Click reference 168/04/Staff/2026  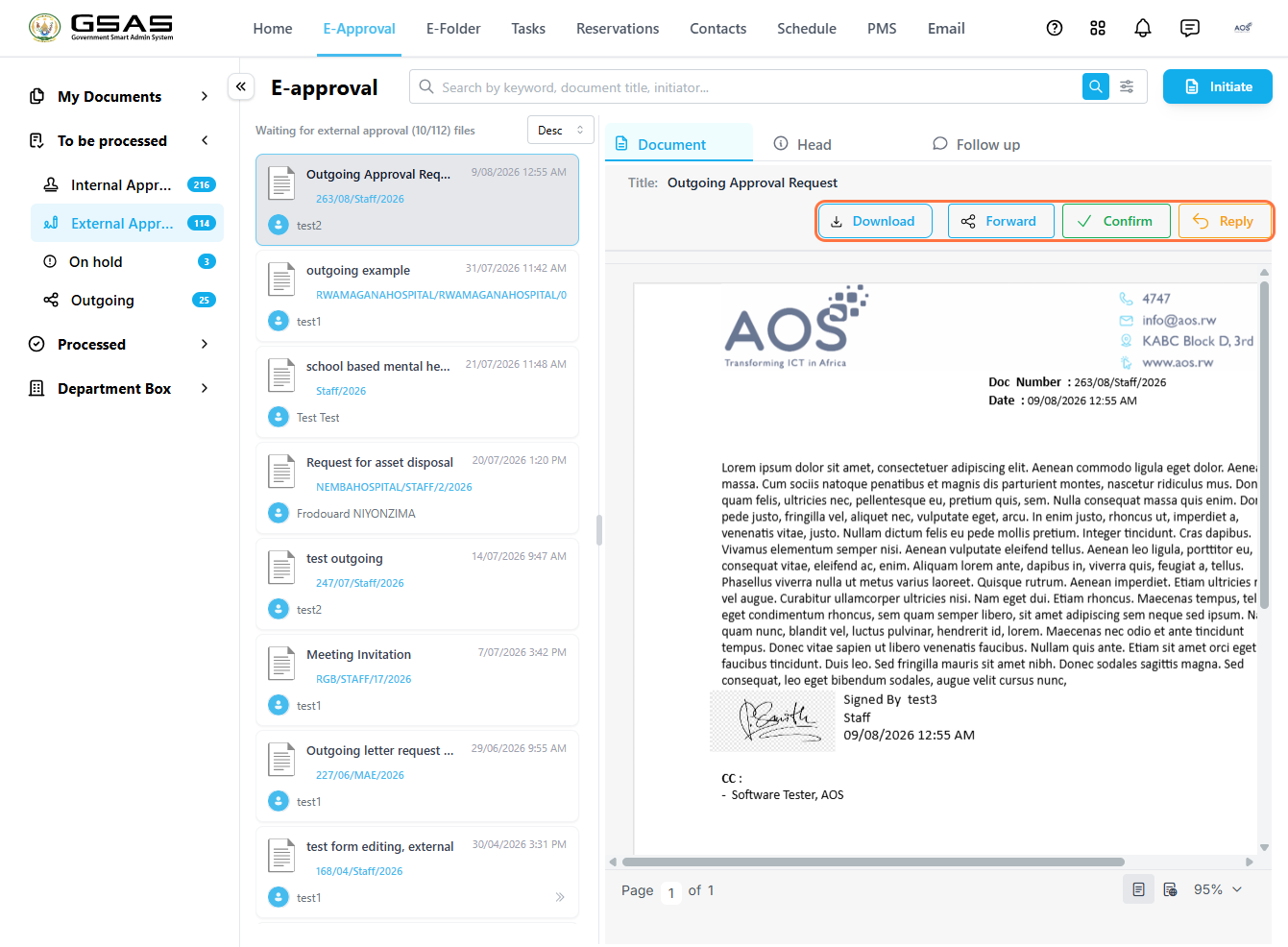pyautogui.click(x=359, y=871)
